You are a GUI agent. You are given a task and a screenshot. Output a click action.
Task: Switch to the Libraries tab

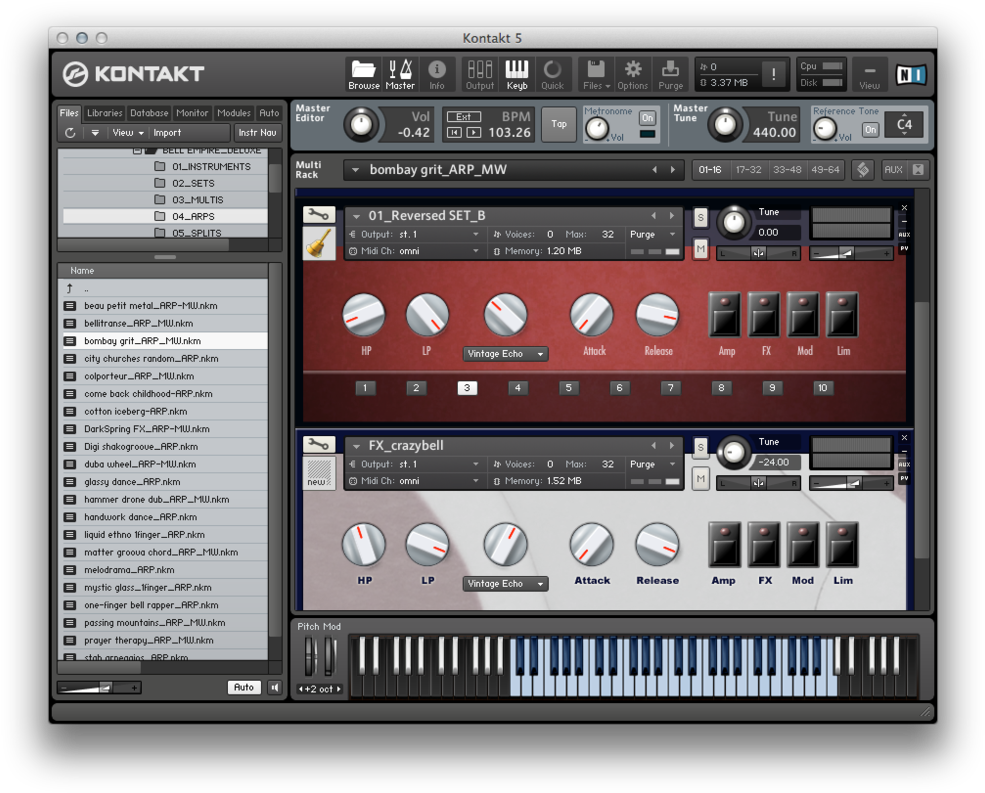tap(104, 112)
